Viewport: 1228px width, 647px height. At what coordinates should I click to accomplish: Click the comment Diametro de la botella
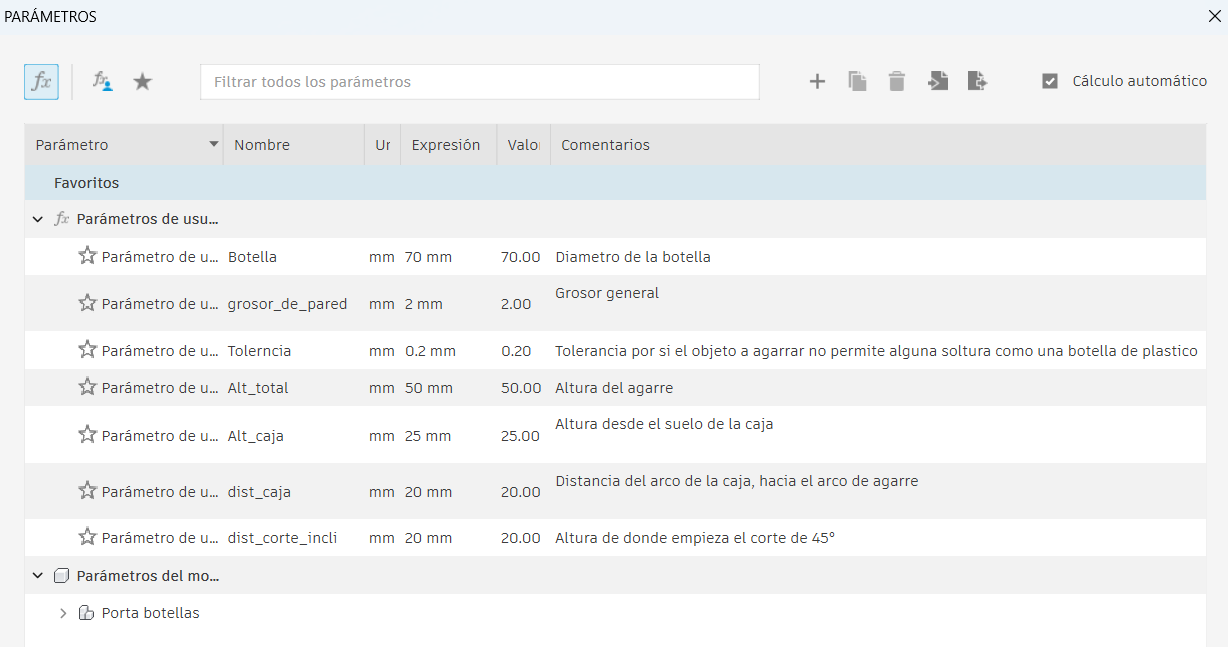click(633, 257)
